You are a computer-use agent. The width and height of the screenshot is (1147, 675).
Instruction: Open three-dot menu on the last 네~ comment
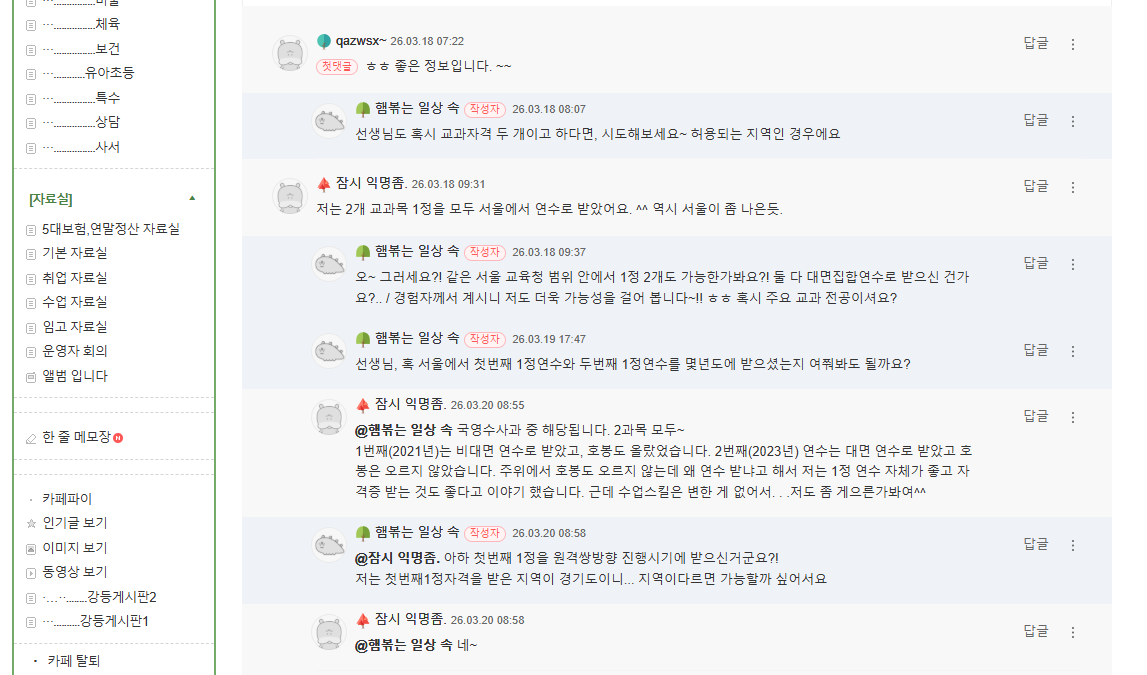[x=1073, y=632]
